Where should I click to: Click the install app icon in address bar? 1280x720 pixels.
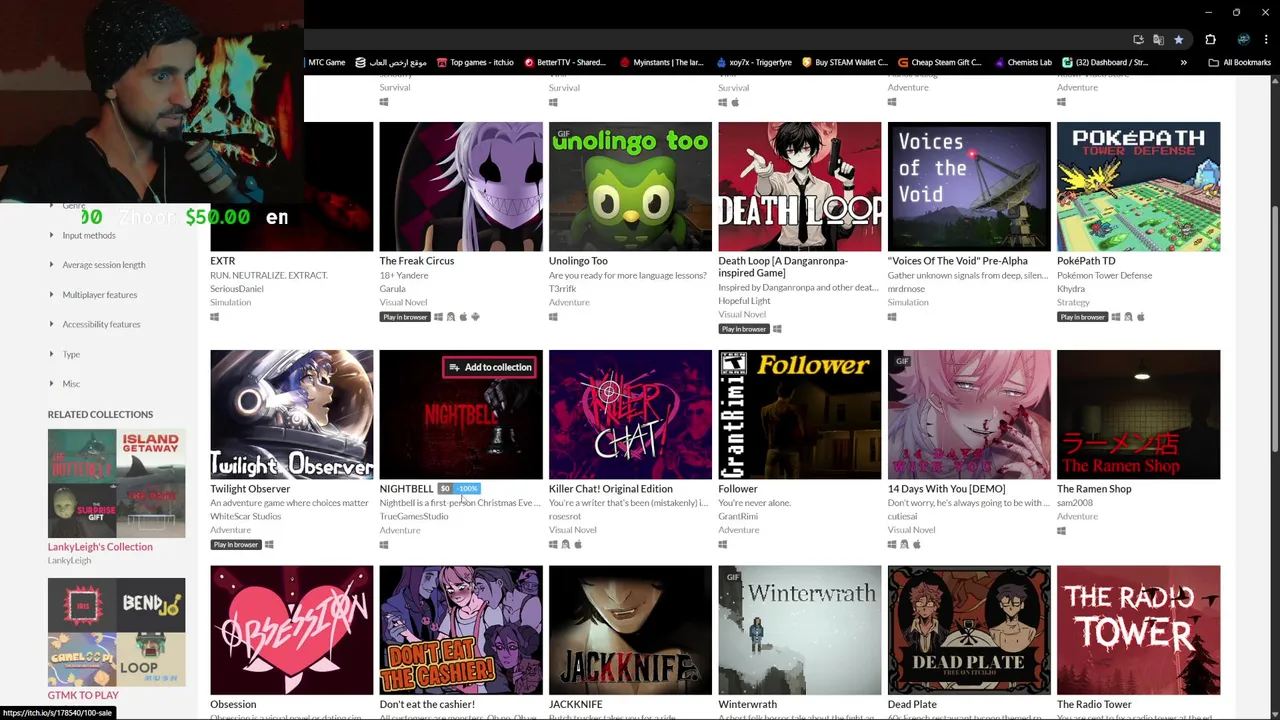coord(1138,39)
